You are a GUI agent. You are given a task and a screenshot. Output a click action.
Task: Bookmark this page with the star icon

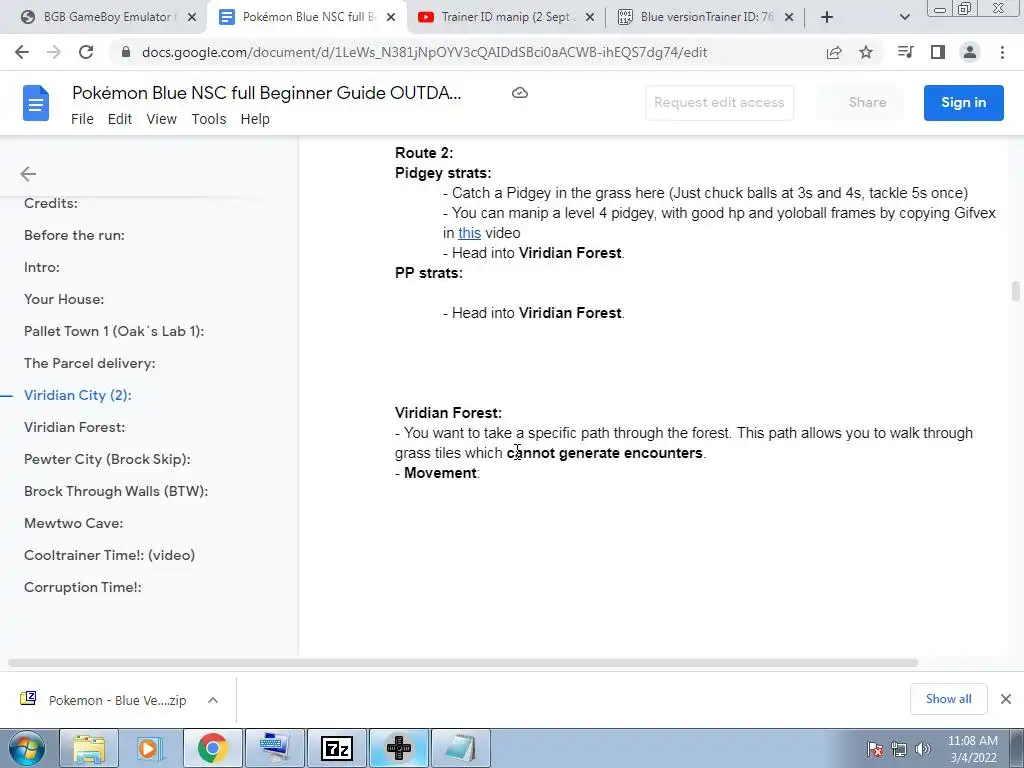click(866, 52)
